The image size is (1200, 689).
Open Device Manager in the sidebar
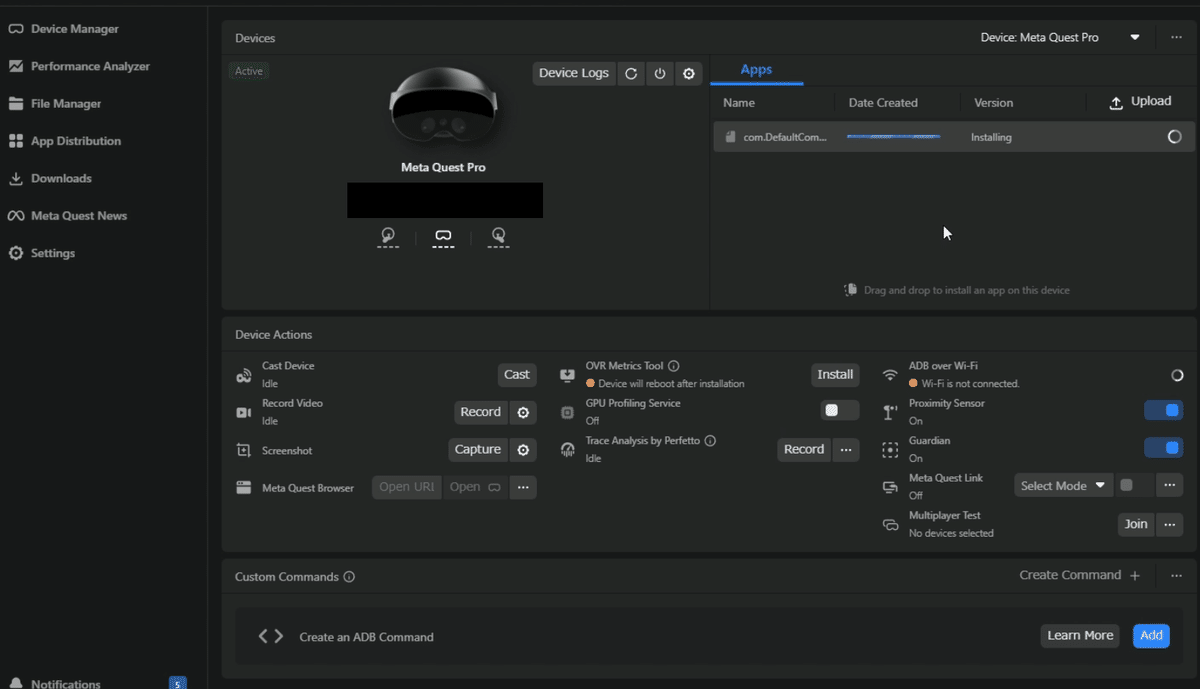64,29
